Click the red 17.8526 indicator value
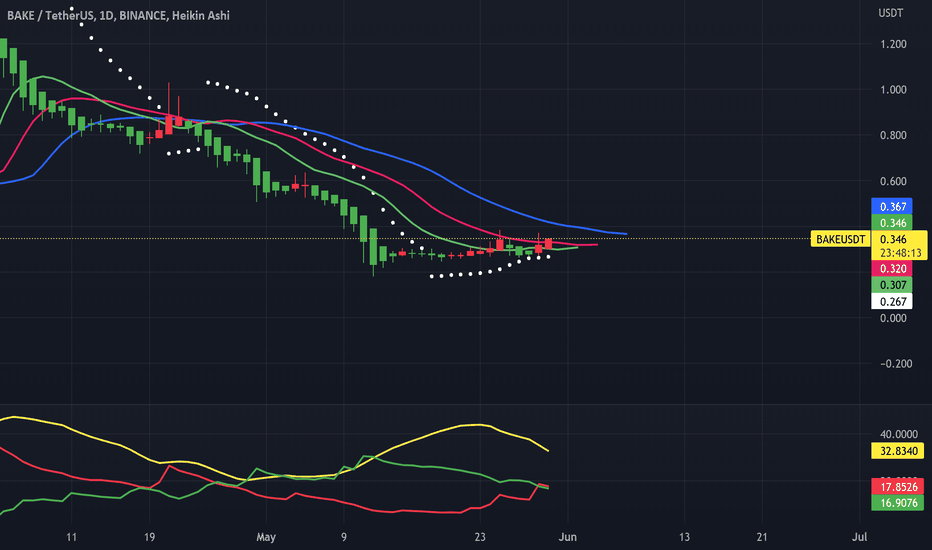932x550 pixels. coord(898,487)
